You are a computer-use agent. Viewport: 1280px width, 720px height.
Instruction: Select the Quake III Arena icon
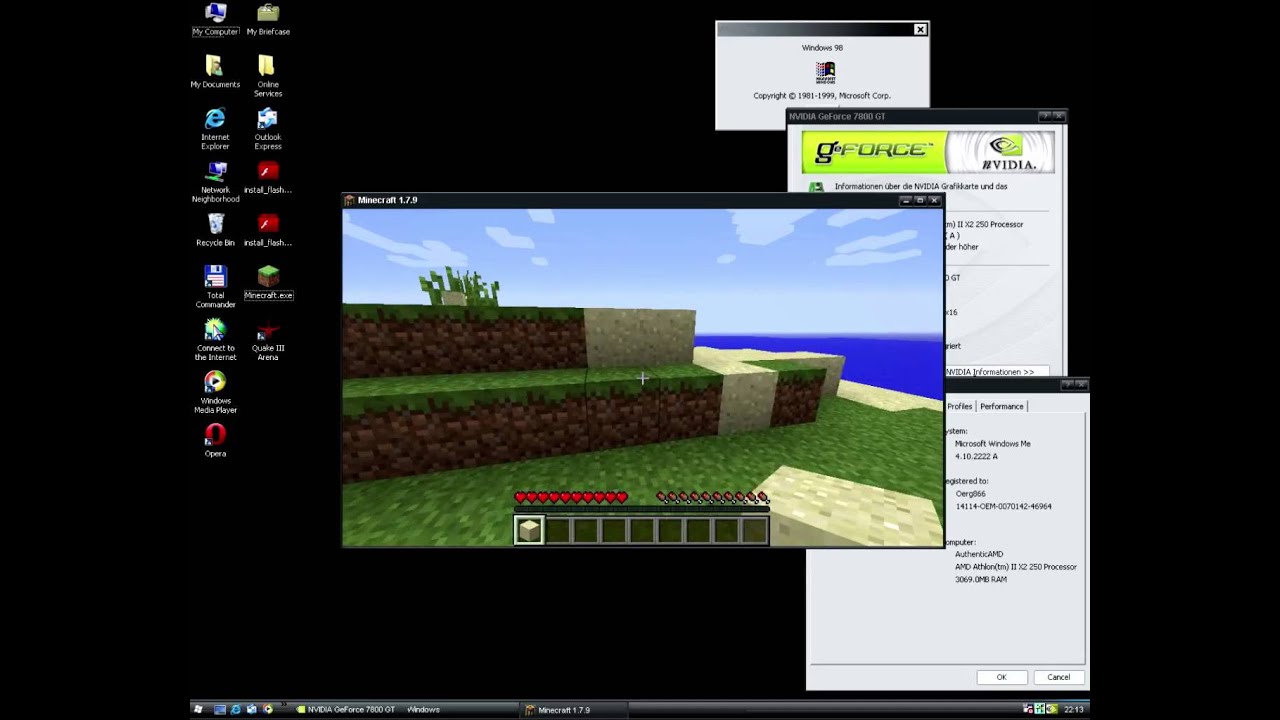267,340
